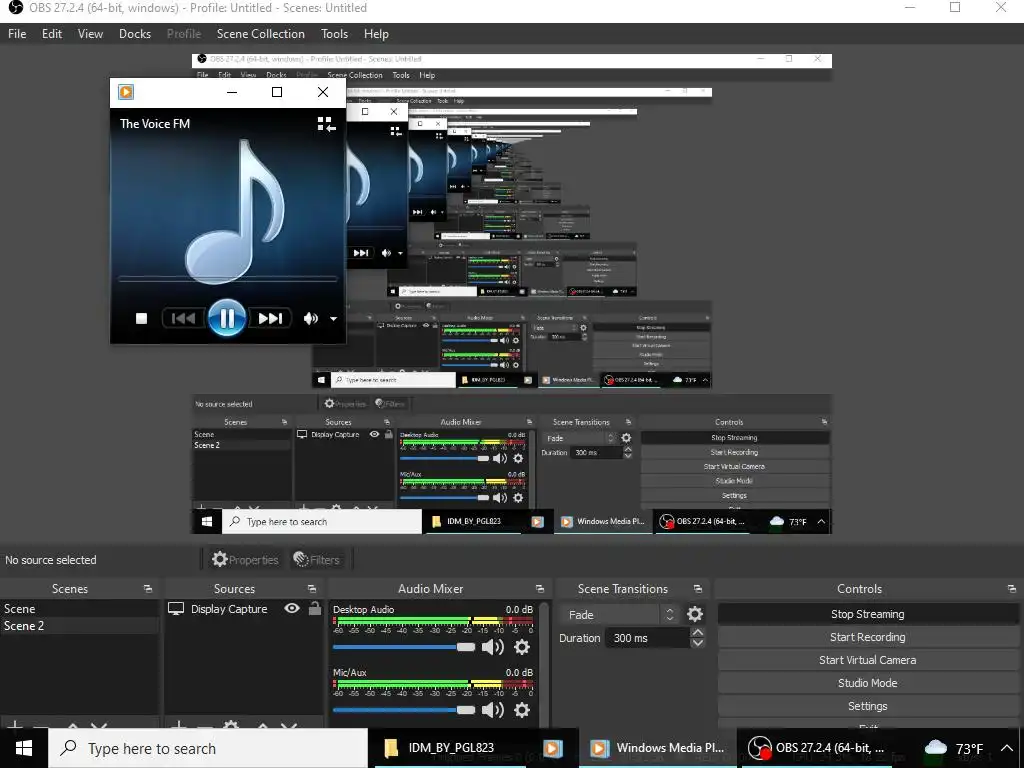1024x768 pixels.
Task: Pop out the Scene Transitions dock
Action: [697, 589]
